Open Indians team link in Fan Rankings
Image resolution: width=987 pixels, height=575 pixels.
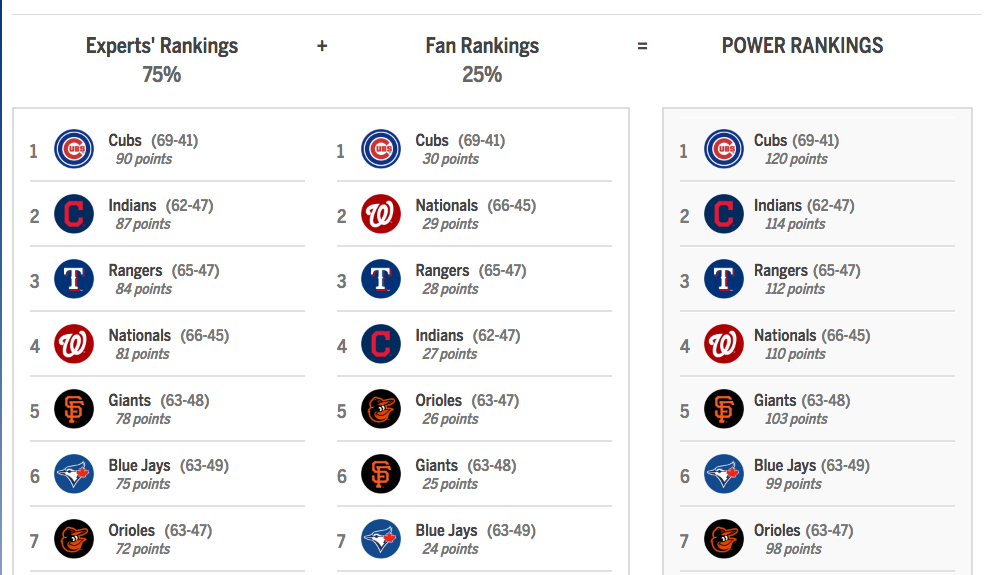[x=439, y=336]
